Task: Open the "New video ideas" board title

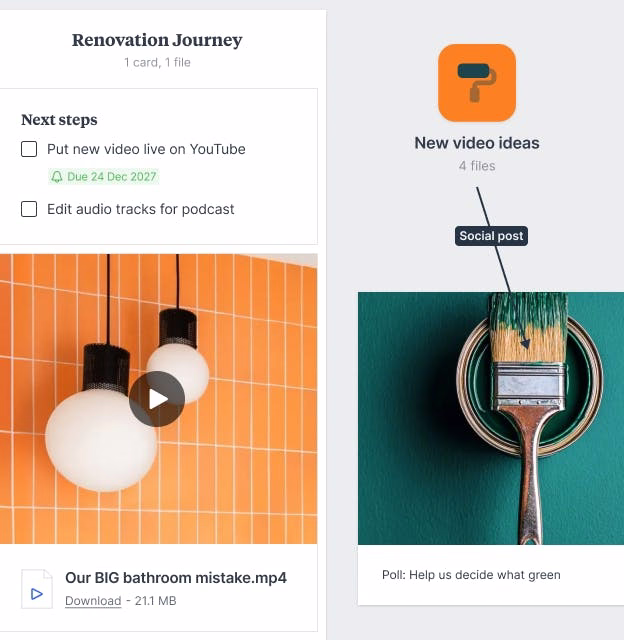Action: [476, 143]
